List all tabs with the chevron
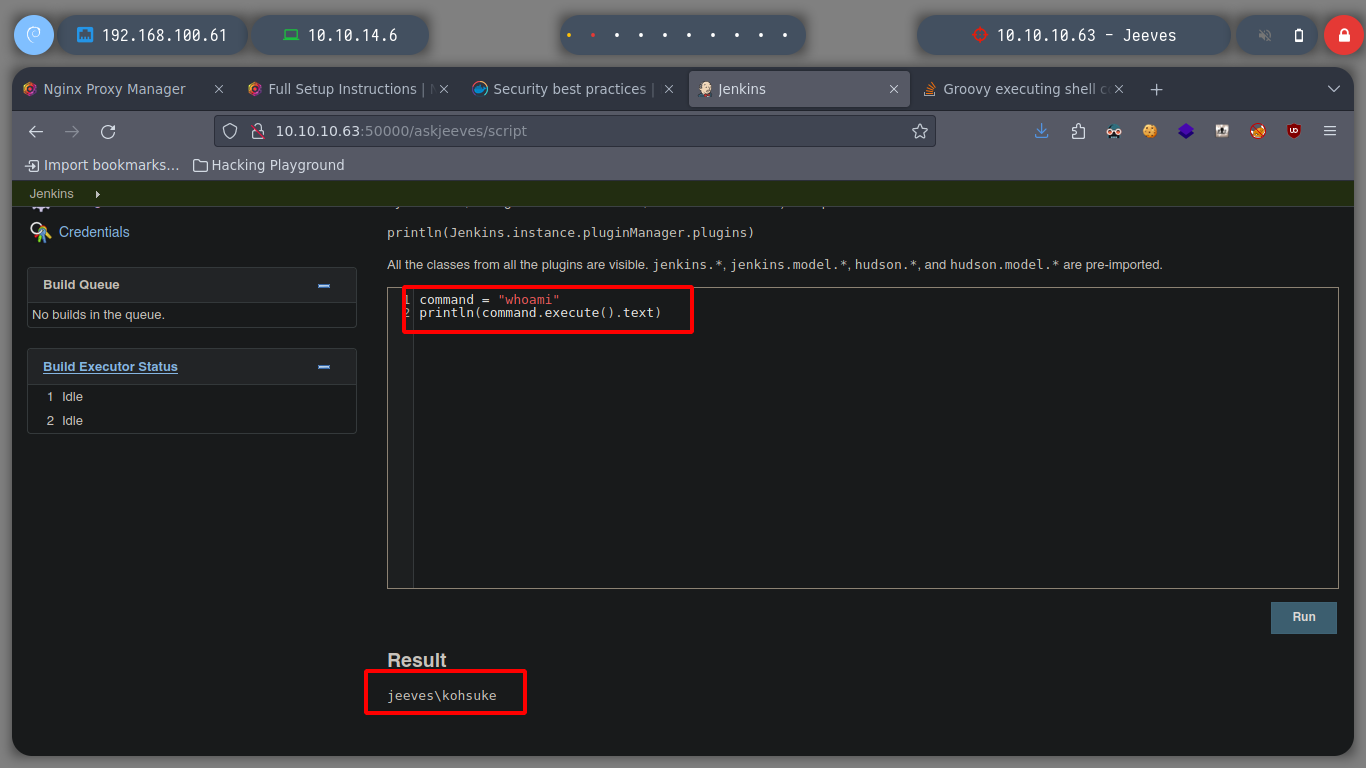 tap(1333, 89)
